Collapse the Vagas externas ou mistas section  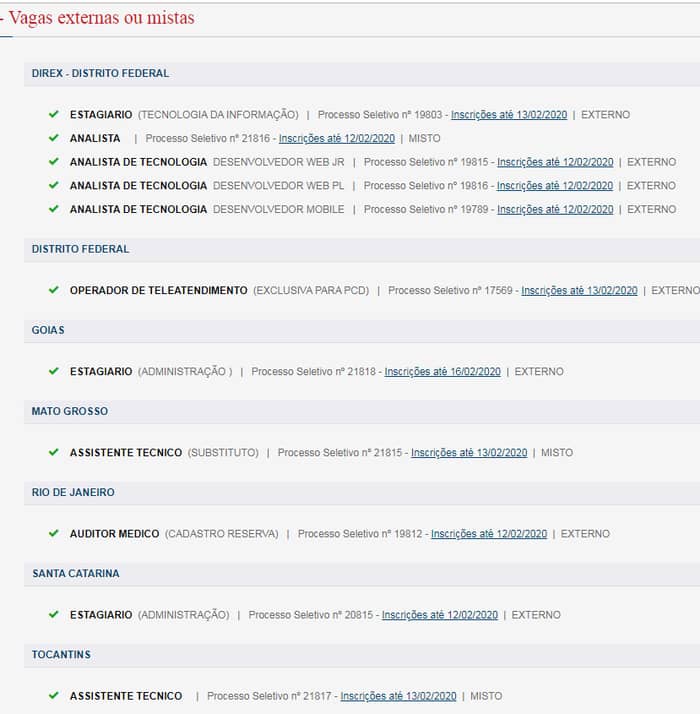tap(3, 18)
